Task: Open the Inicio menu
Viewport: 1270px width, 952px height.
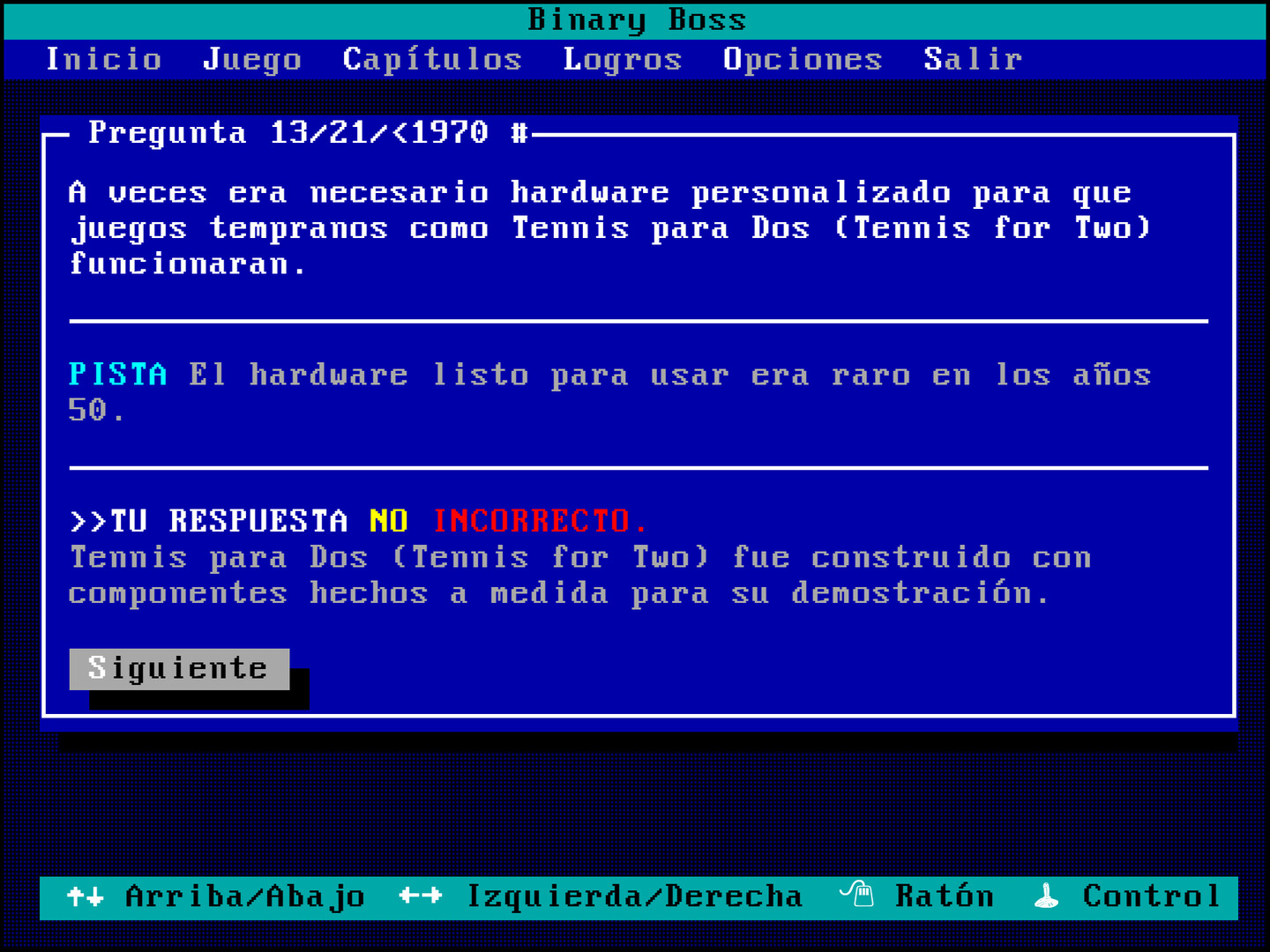Action: coord(104,59)
